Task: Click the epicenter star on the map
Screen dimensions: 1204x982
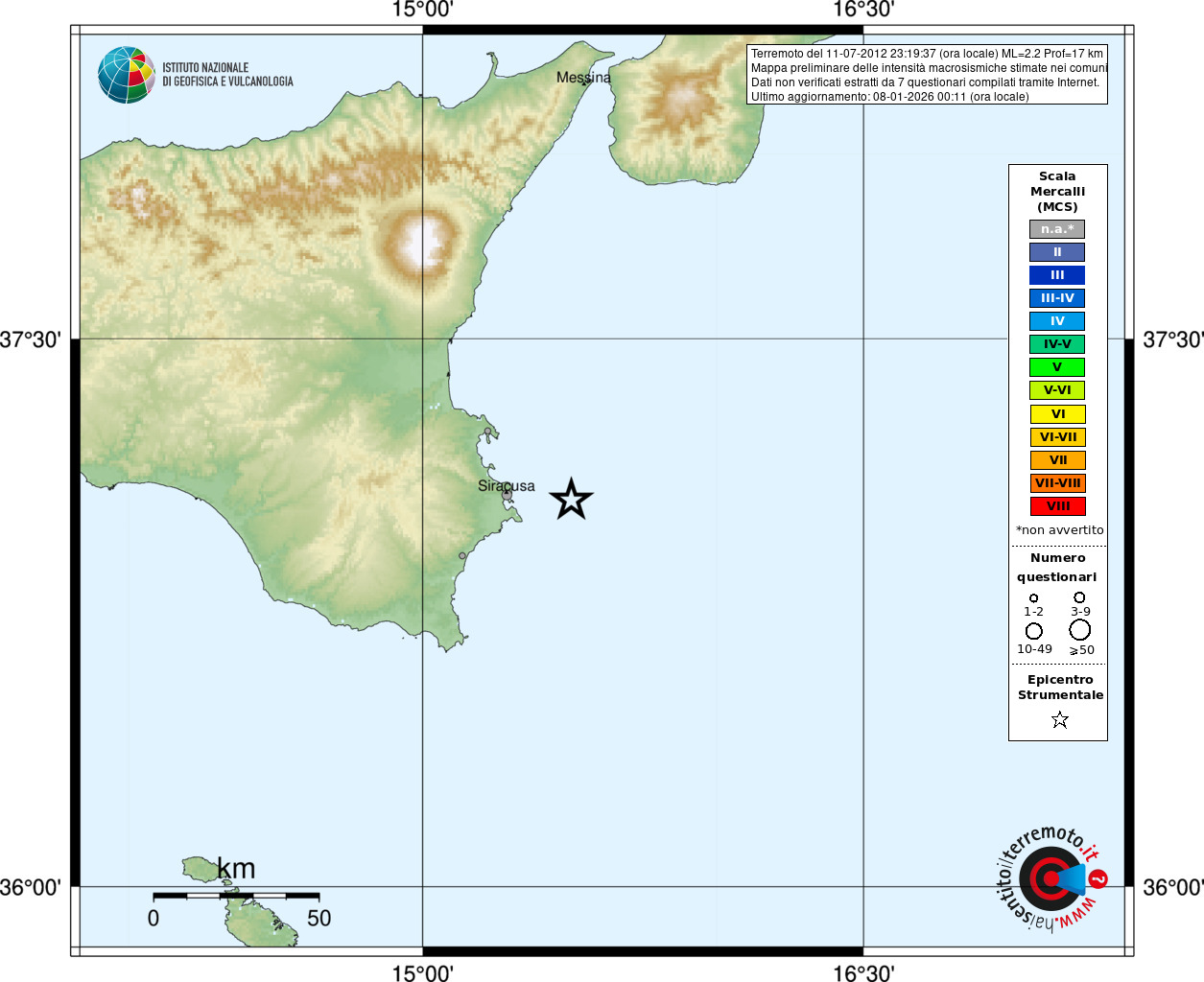Action: 571,500
